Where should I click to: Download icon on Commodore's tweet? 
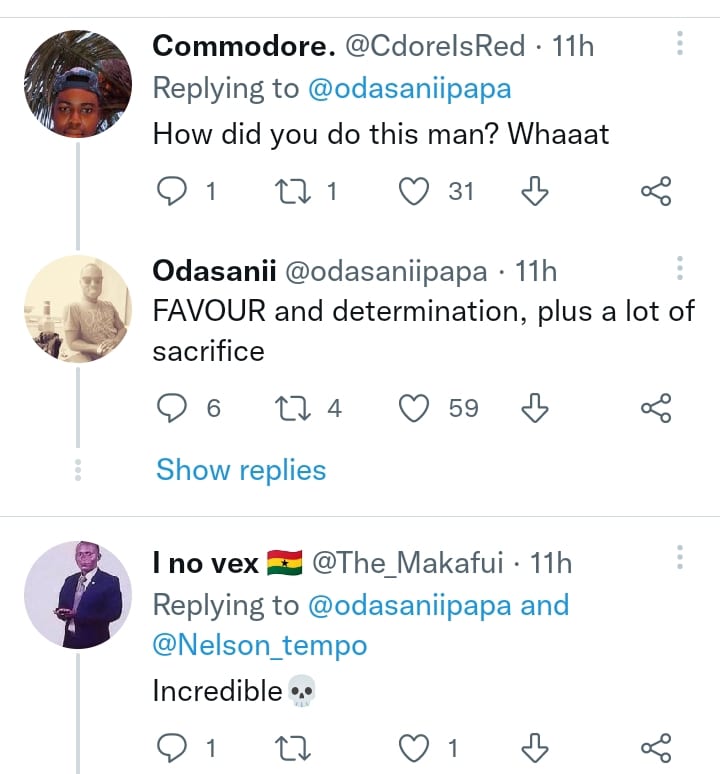536,191
